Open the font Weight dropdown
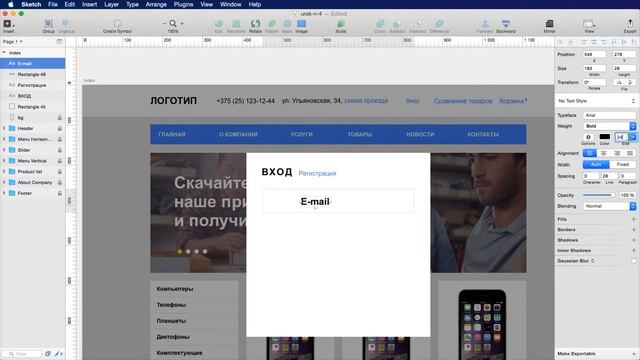The image size is (640, 360). tap(609, 126)
